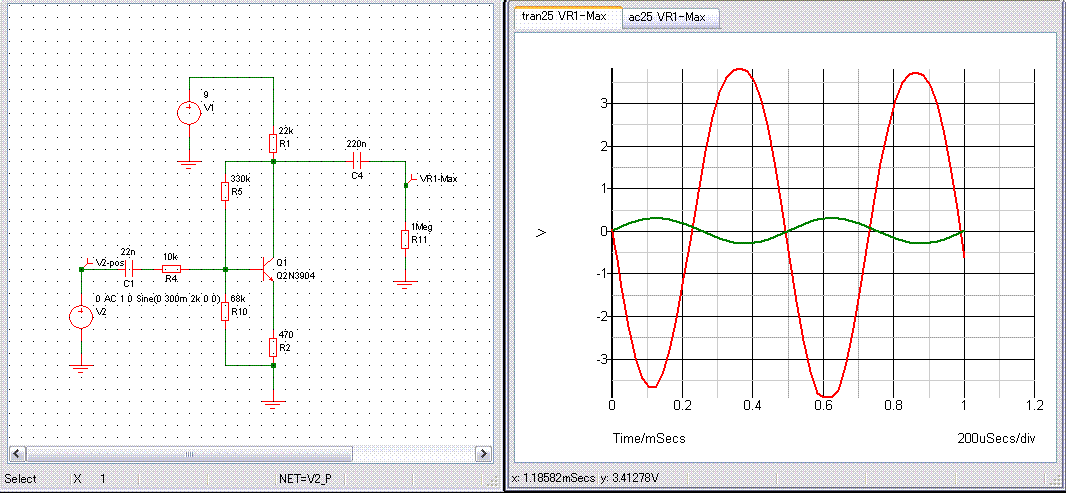Select the V2-pos probe marker
The width and height of the screenshot is (1066, 493).
pos(91,262)
